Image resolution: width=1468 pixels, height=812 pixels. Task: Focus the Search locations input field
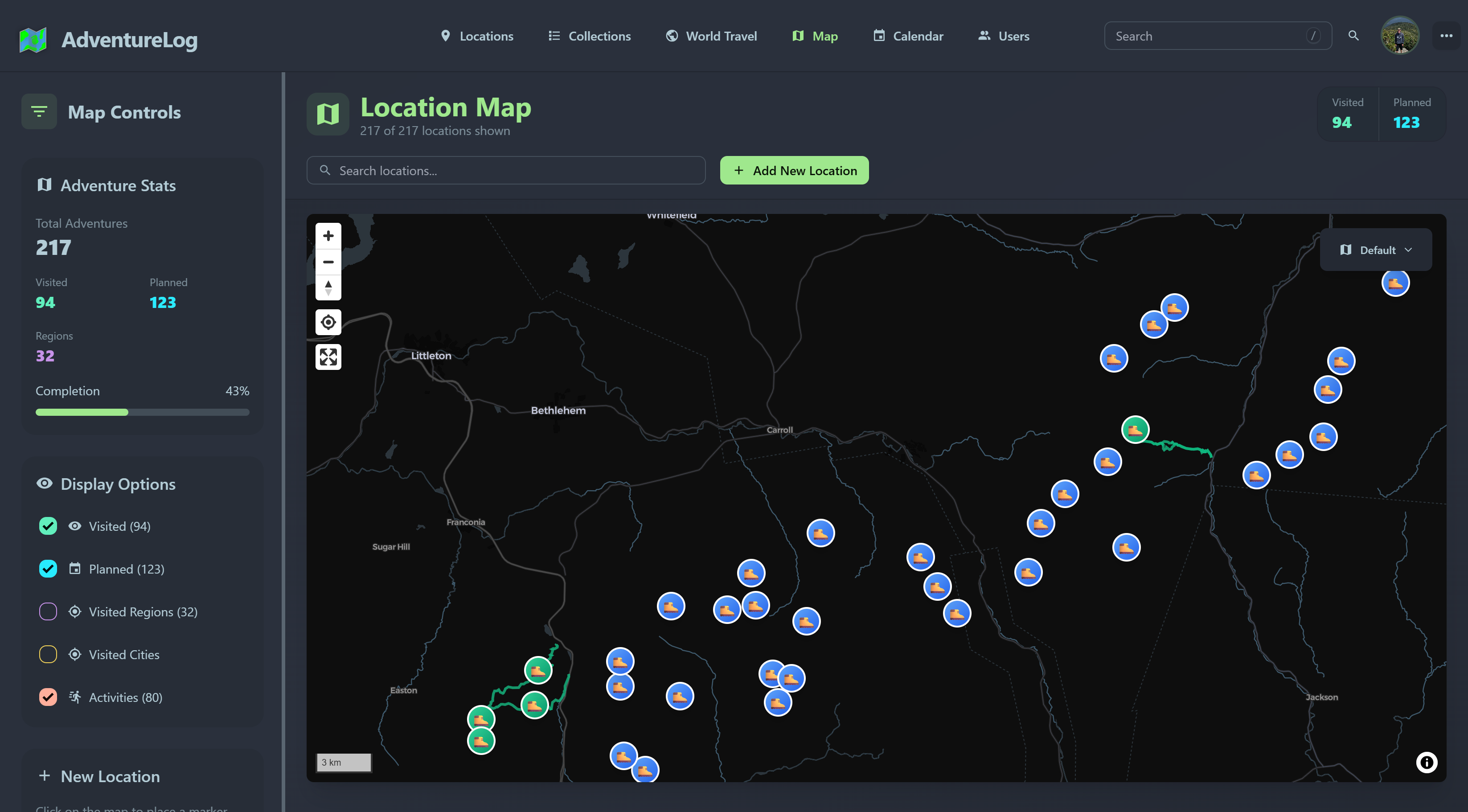click(x=506, y=170)
